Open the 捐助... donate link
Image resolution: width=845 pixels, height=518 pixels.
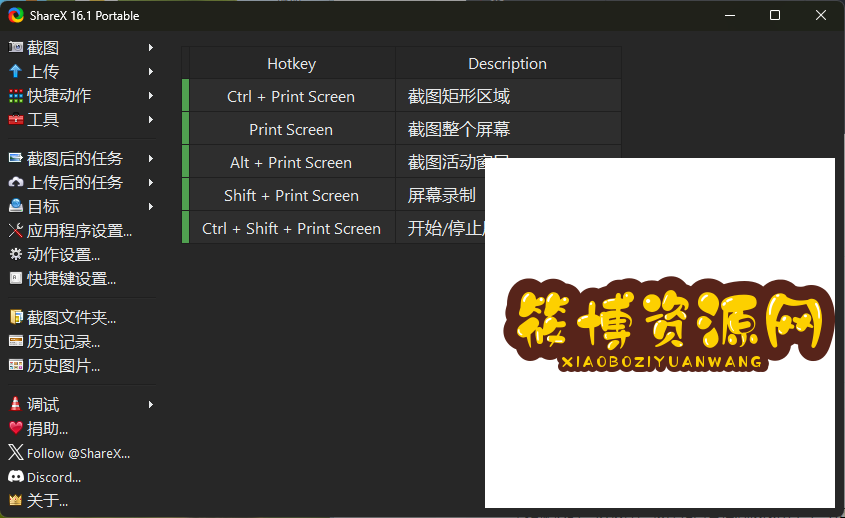coord(81,428)
